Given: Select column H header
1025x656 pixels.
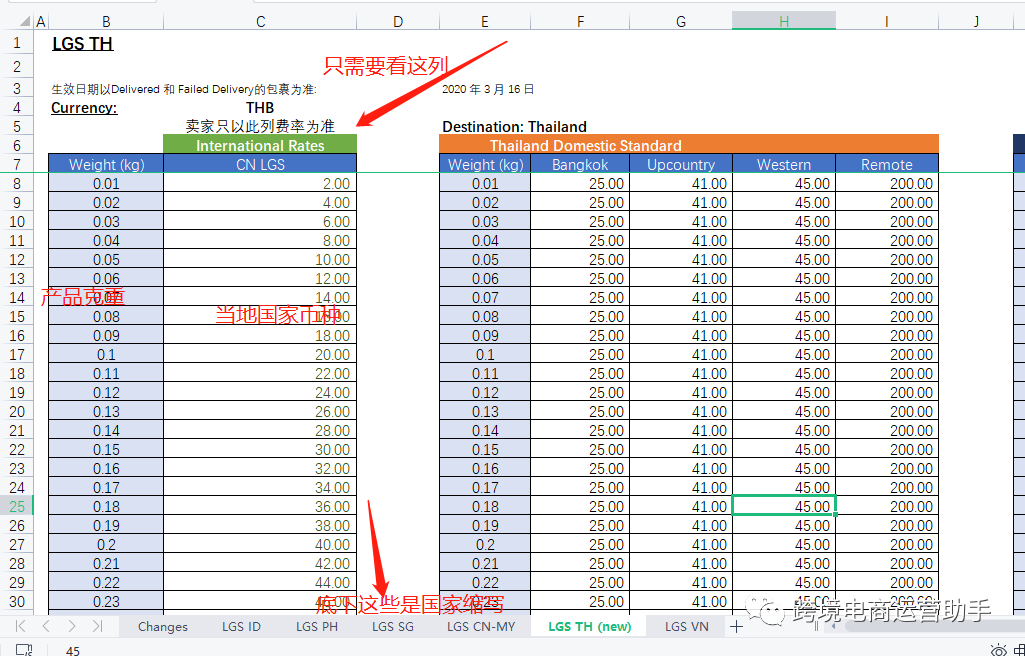Looking at the screenshot, I should (x=784, y=22).
